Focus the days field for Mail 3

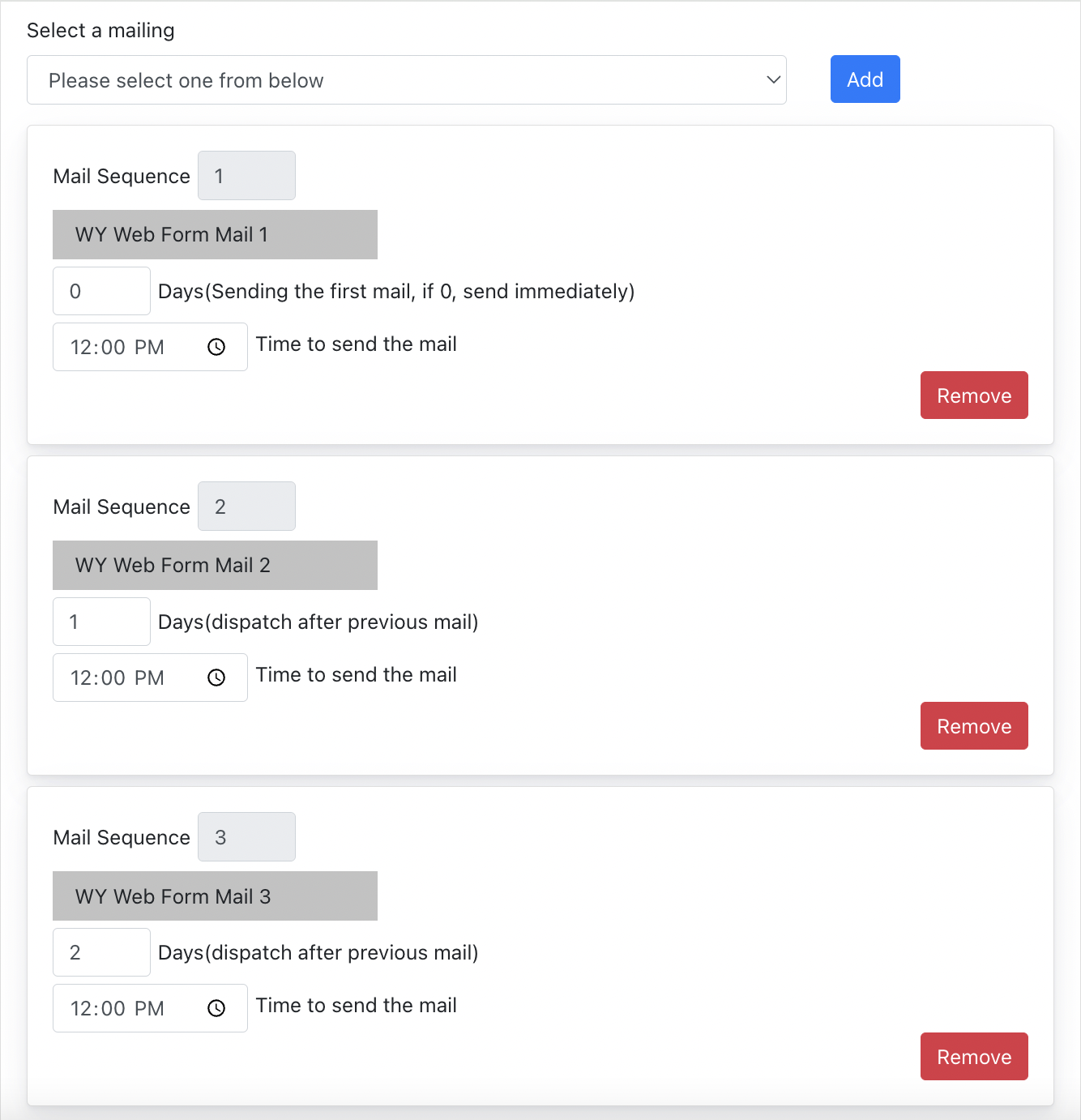click(x=101, y=952)
